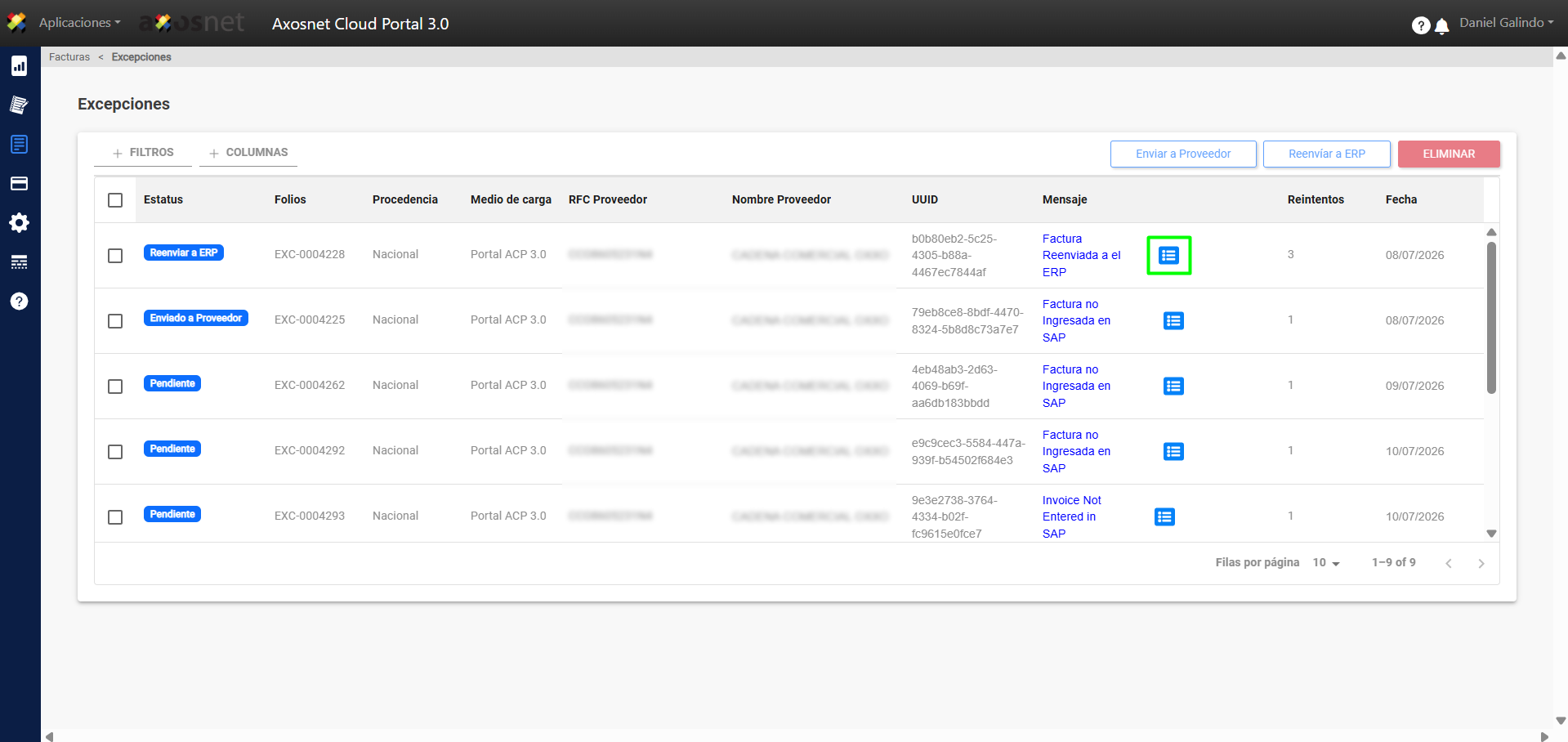1568x742 pixels.
Task: Click the Enviar a Proveedor button
Action: click(1183, 154)
